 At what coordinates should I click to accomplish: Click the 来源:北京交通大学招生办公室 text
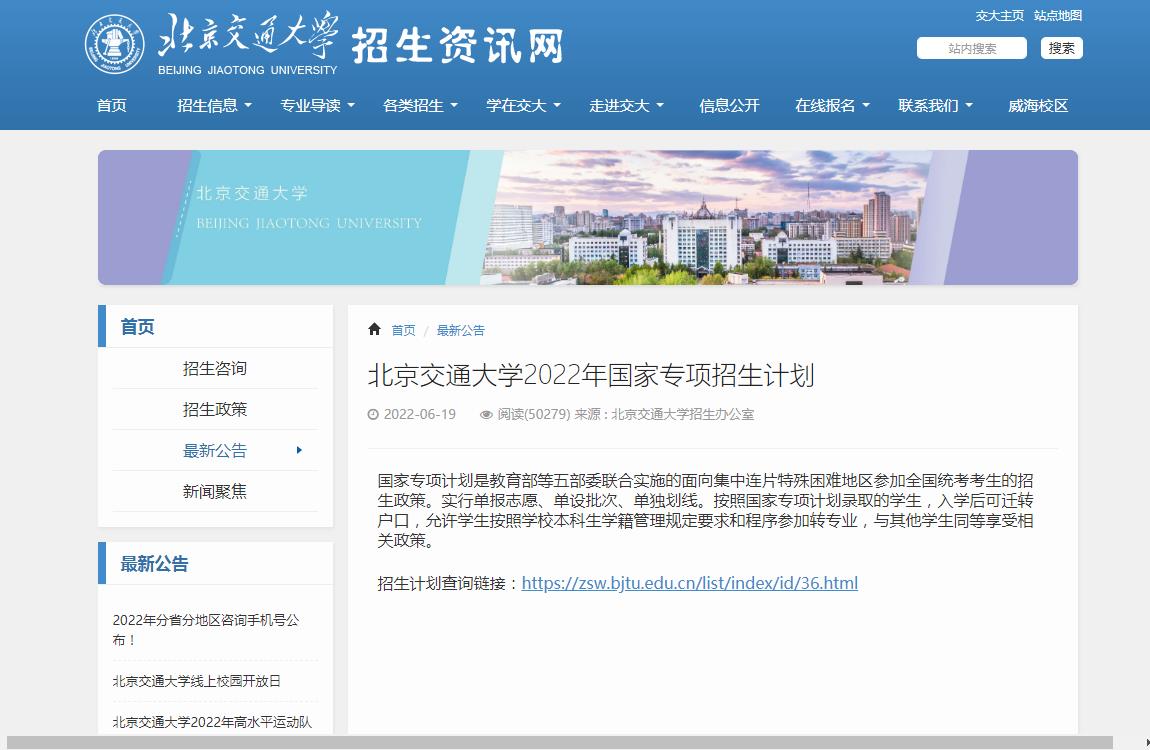pos(664,414)
